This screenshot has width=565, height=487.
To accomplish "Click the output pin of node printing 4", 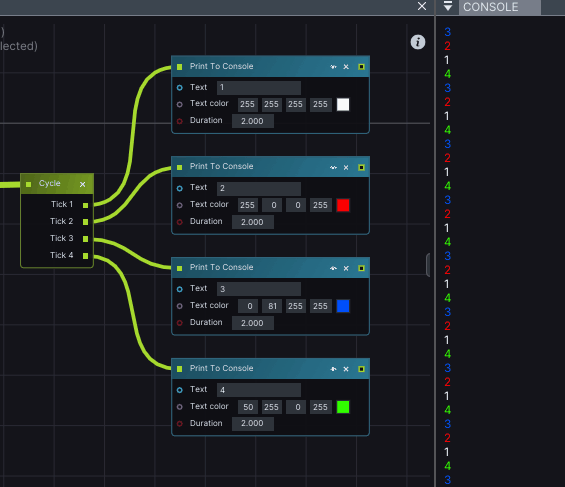I will pos(361,369).
